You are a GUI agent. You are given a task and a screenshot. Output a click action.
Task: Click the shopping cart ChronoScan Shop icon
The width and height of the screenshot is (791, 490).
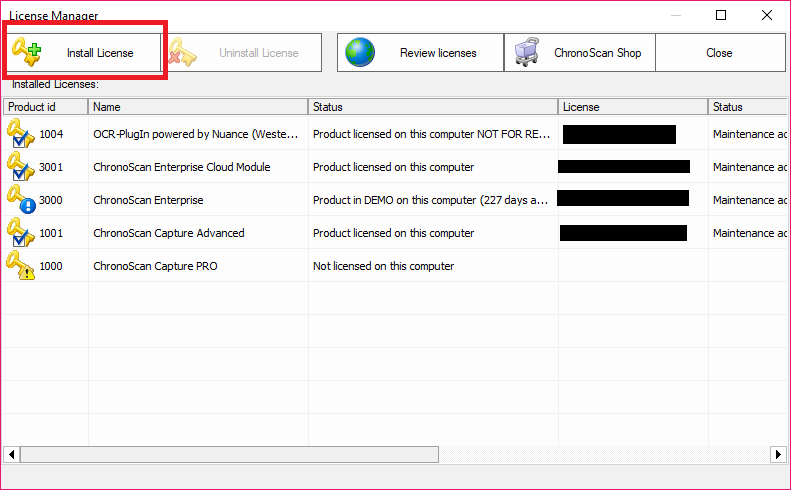pos(528,53)
